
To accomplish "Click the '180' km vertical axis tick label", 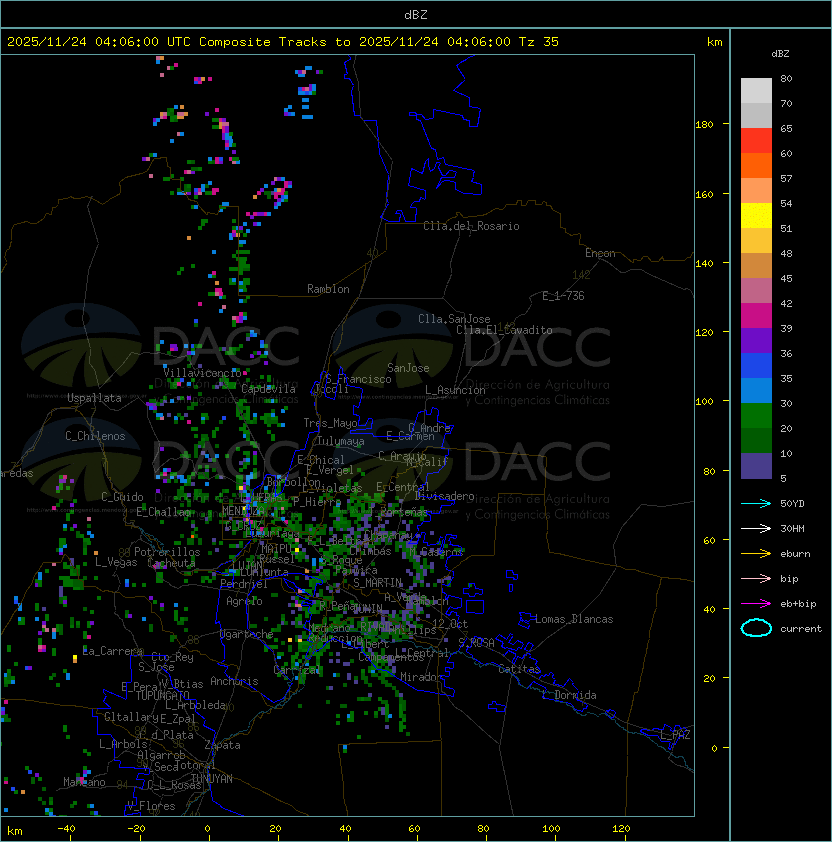I will pyautogui.click(x=704, y=125).
